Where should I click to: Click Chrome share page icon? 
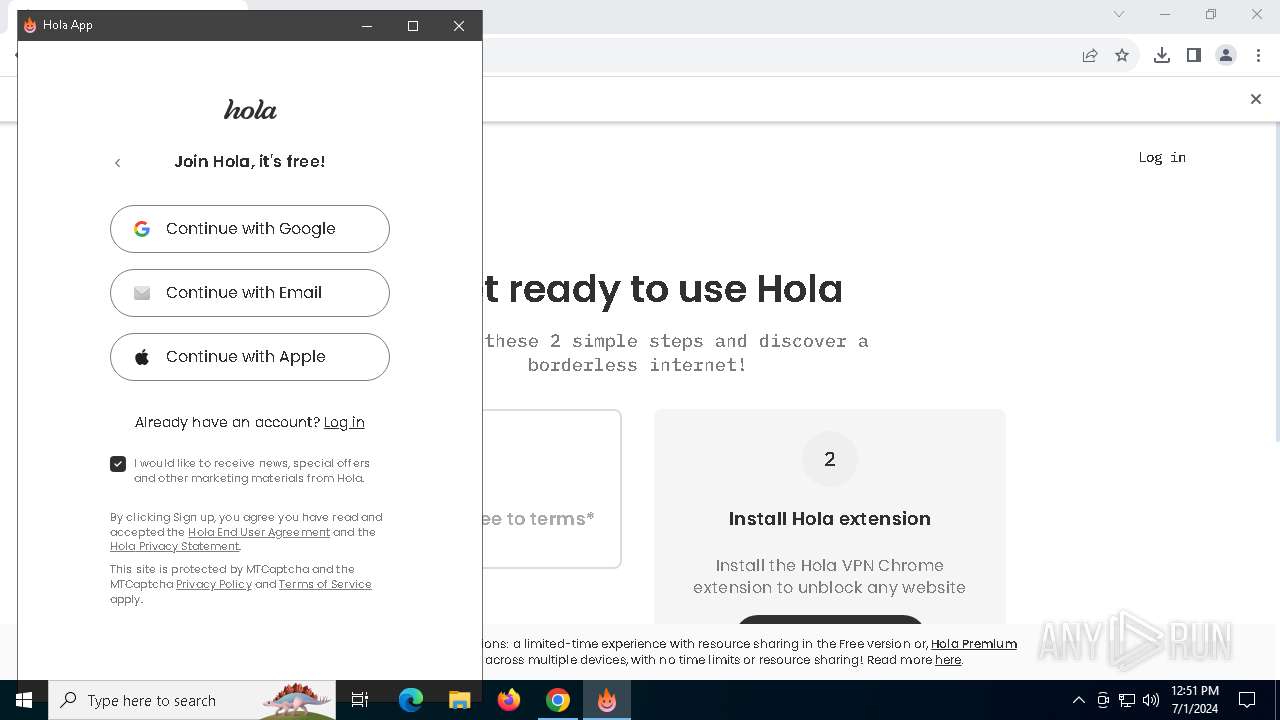(x=1090, y=56)
